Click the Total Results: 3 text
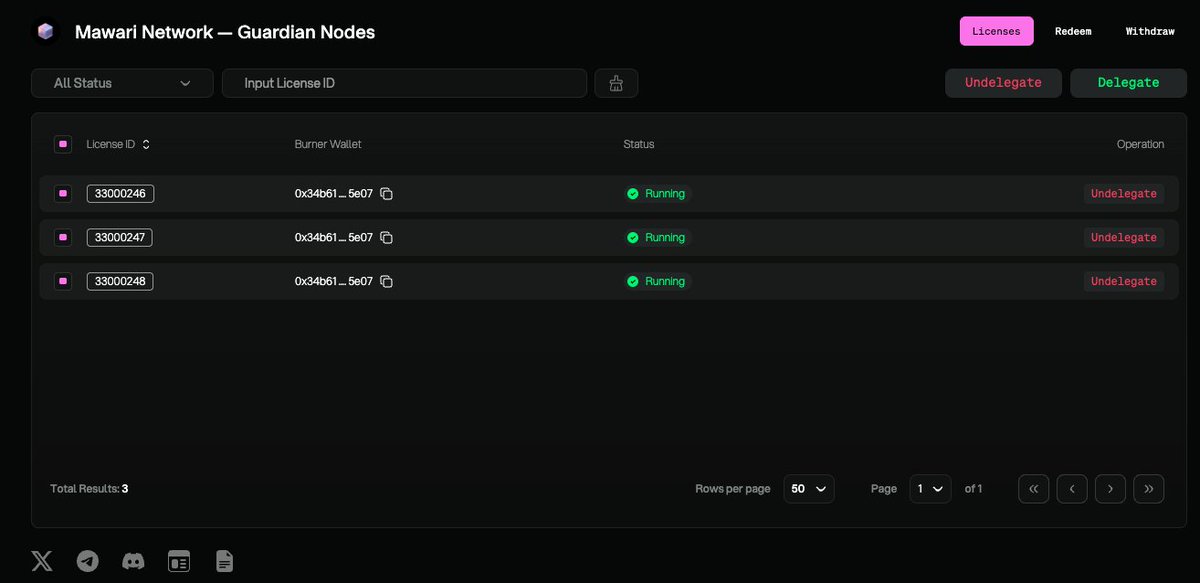 pyautogui.click(x=89, y=489)
